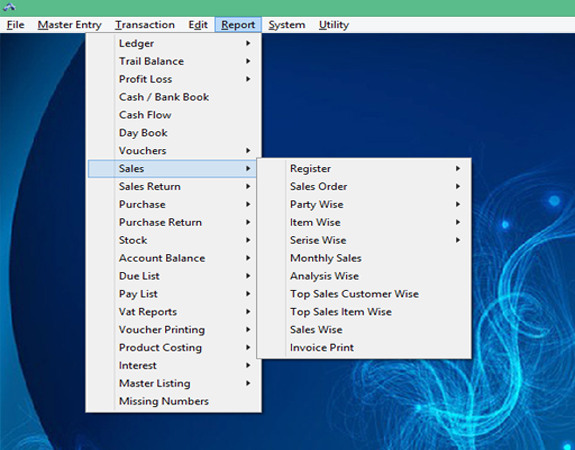Expand the Party Wise submenu
Screen dimensions: 575x450
tap(364, 204)
